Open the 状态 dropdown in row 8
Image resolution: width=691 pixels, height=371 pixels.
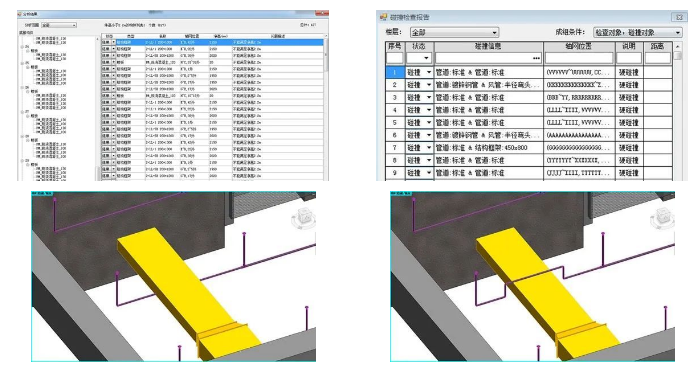pyautogui.click(x=428, y=160)
